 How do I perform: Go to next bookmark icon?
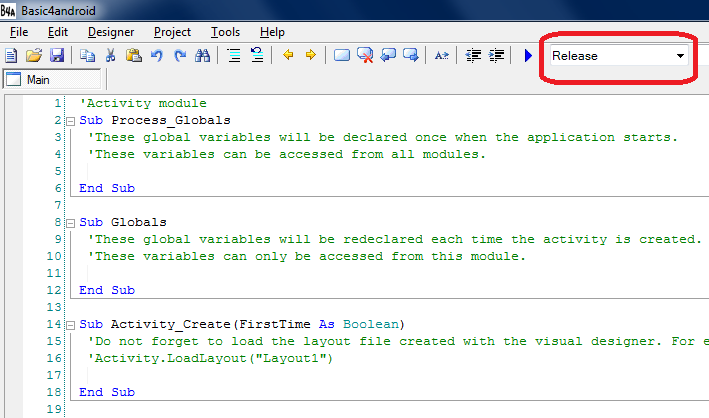411,55
